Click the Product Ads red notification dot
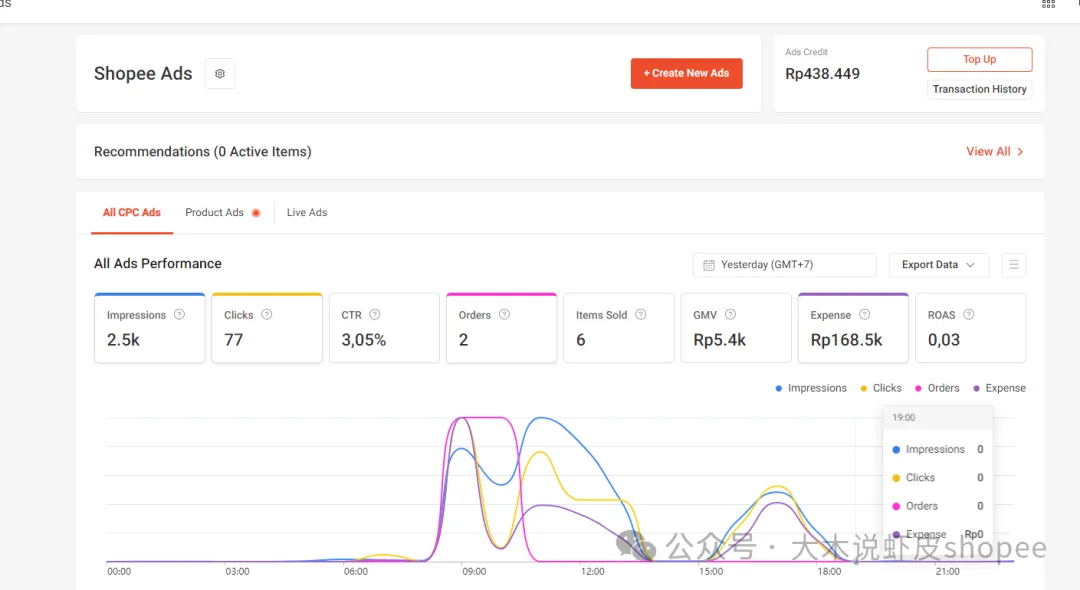Viewport: 1080px width, 590px height. (256, 213)
